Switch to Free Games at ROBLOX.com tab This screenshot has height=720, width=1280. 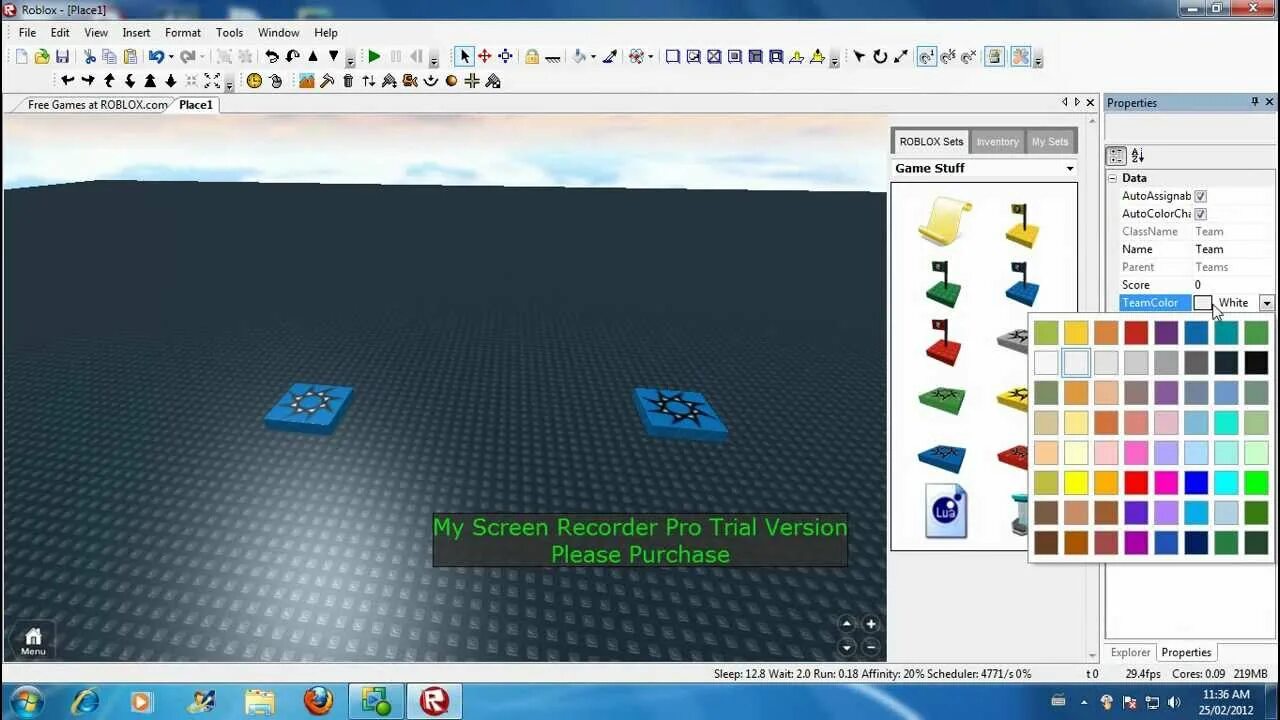(97, 104)
